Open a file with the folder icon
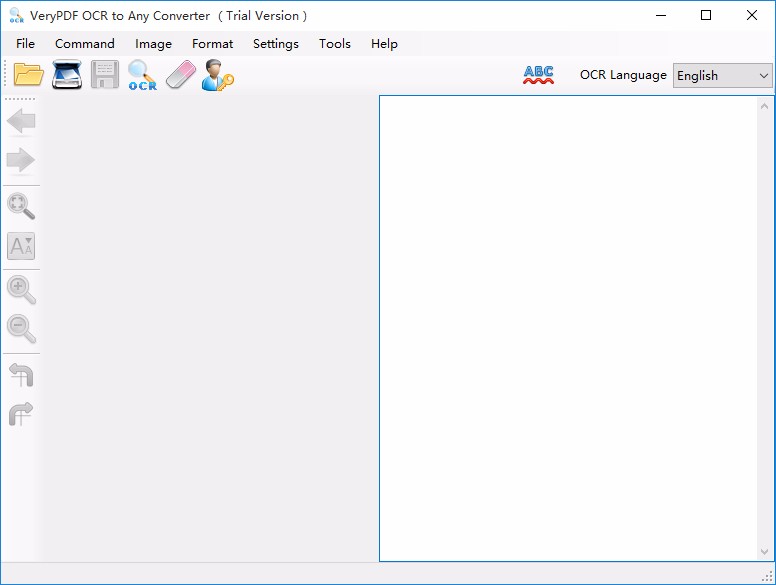Screen dimensions: 776x585 click(x=29, y=75)
